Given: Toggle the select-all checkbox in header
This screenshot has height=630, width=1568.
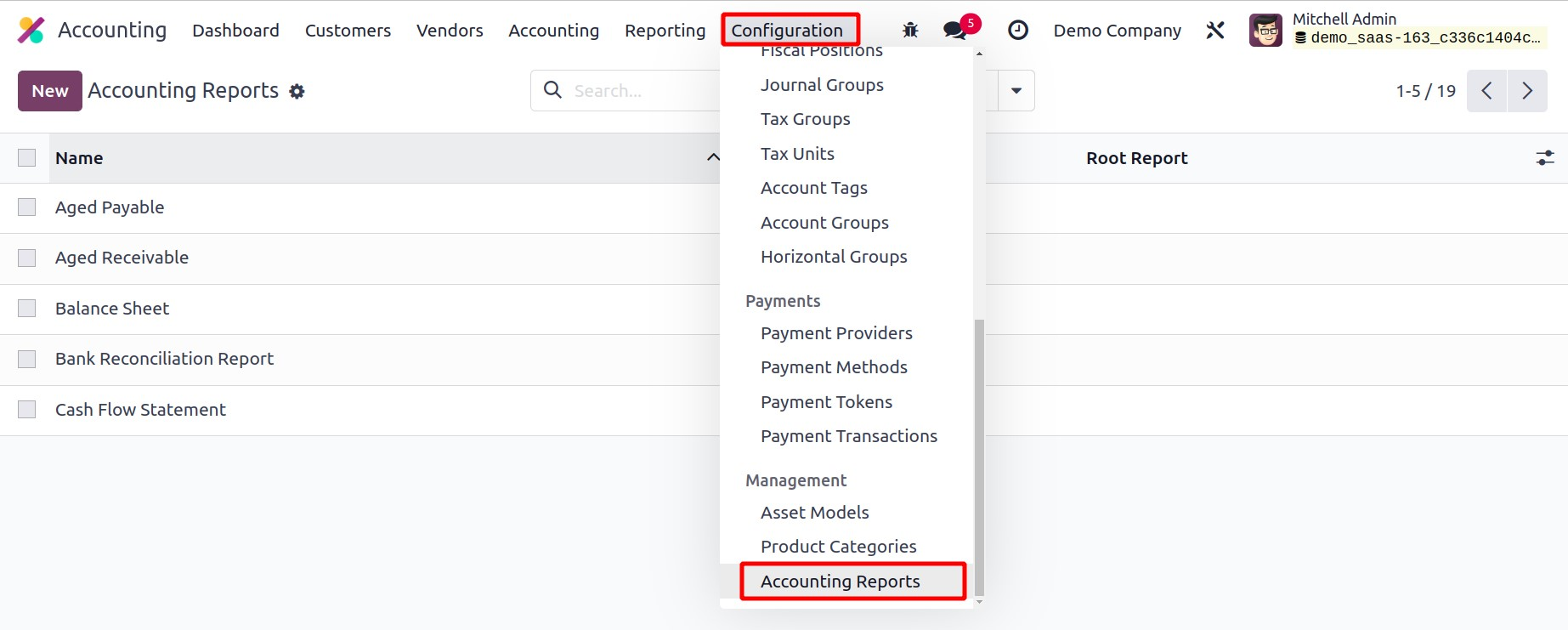Looking at the screenshot, I should [x=27, y=158].
